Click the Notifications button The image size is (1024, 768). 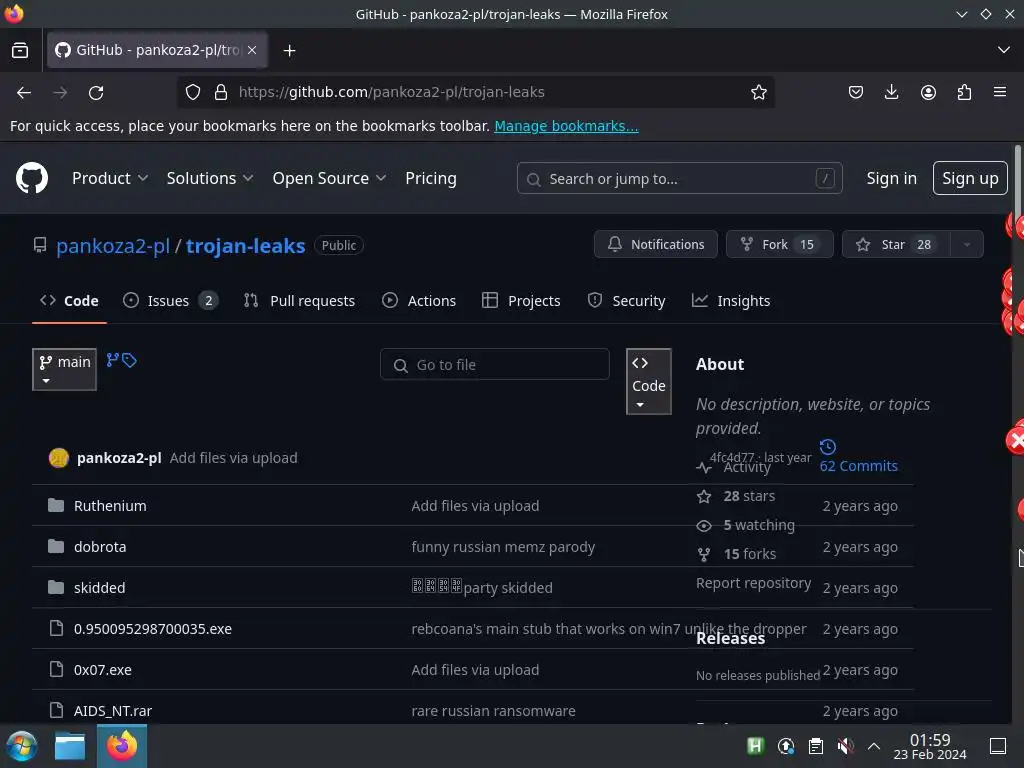point(656,244)
